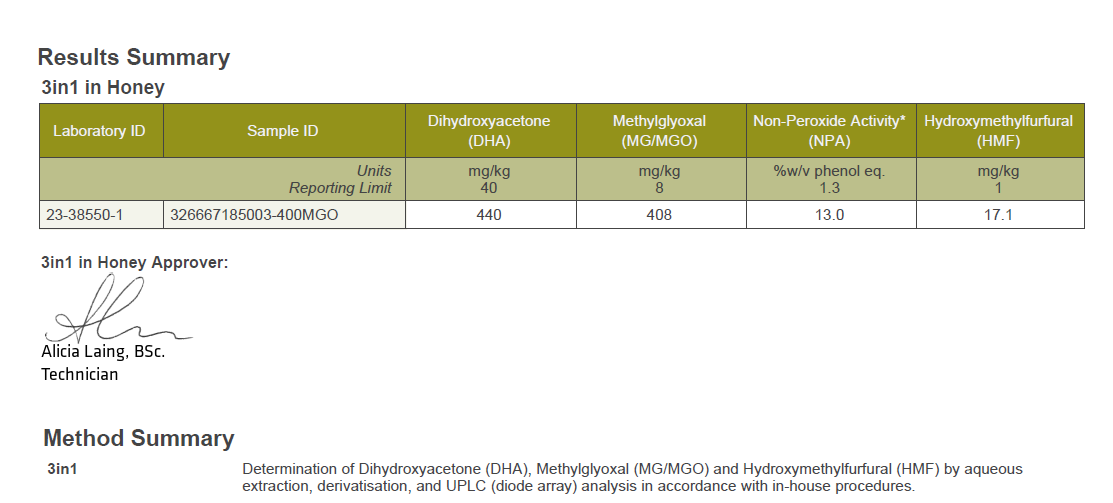Screen dimensions: 1113x503
Task: Select the 3in1 method description paragraph
Action: [632, 478]
